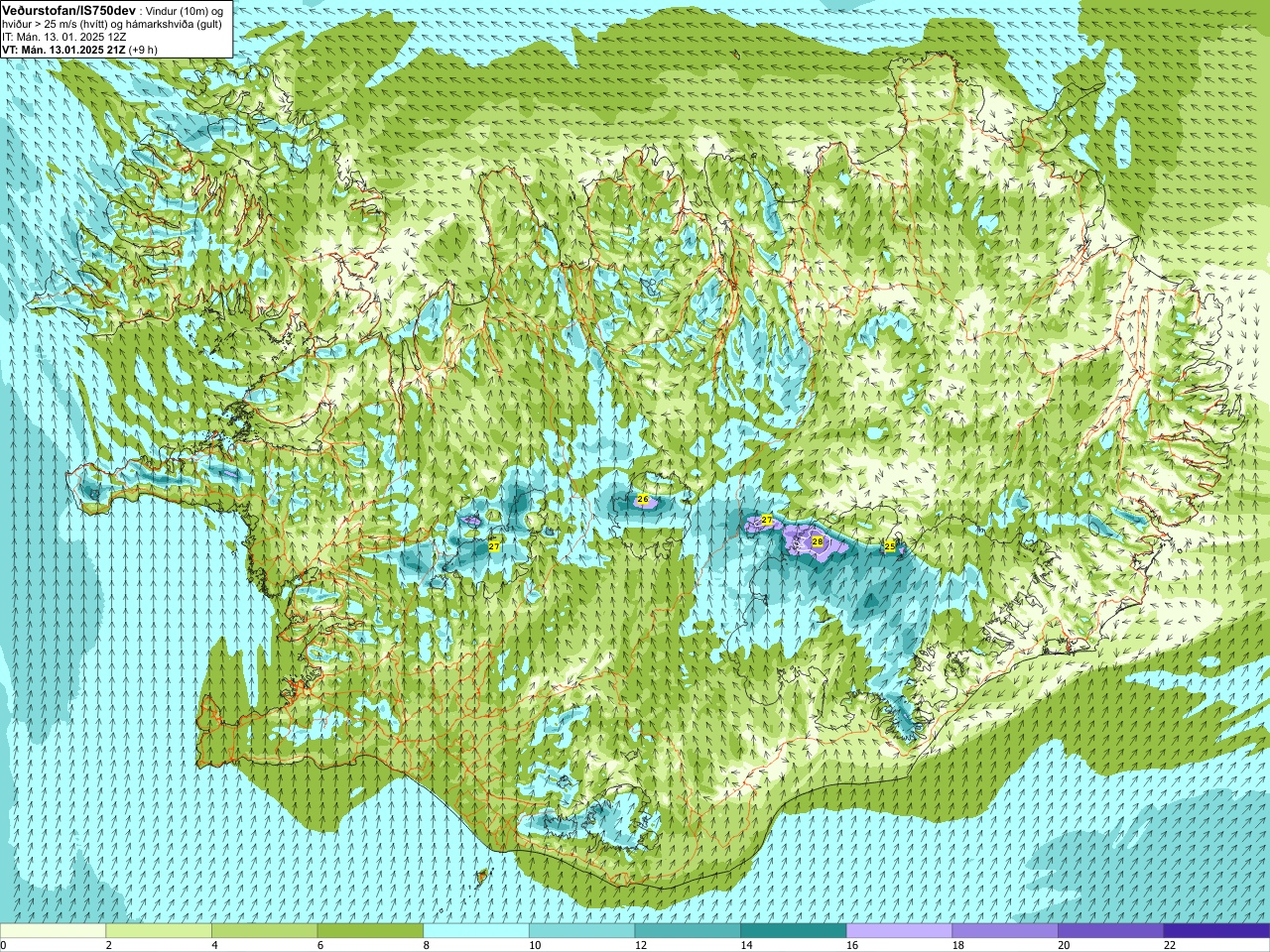This screenshot has width=1270, height=952.
Task: Choose the dark indigo swatch above 22 m/s
Action: tap(1216, 931)
